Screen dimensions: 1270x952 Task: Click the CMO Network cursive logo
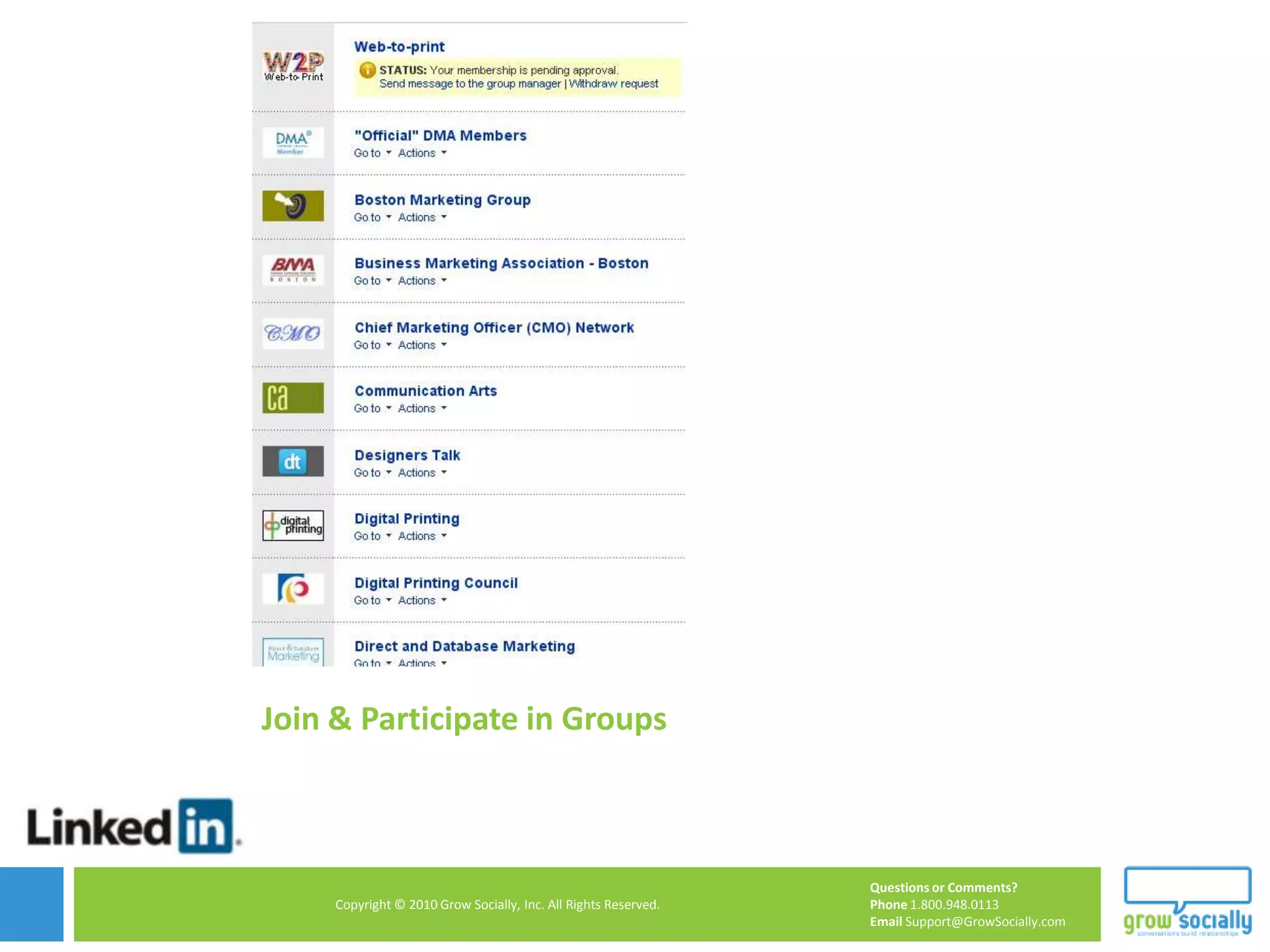(293, 333)
